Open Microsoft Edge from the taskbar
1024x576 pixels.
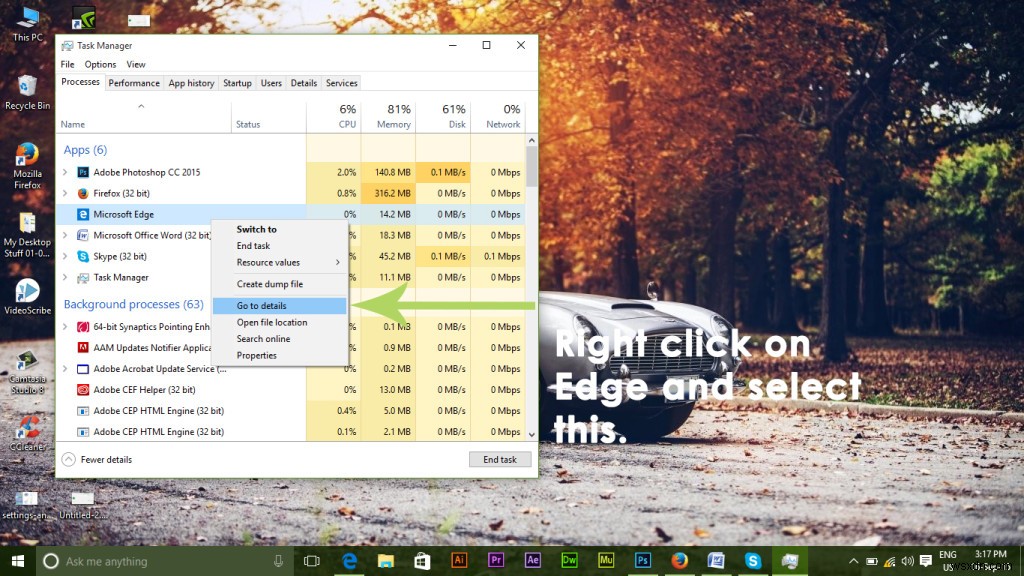[x=348, y=561]
